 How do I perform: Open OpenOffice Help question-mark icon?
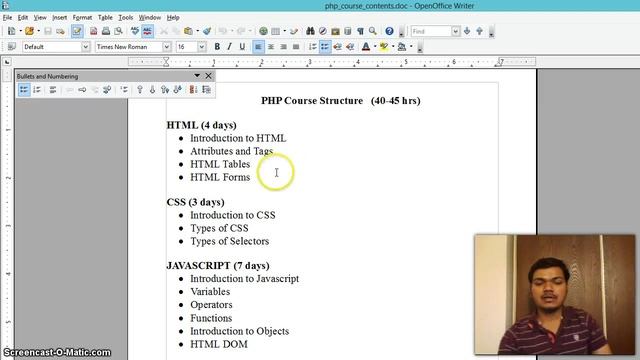pyautogui.click(x=389, y=31)
